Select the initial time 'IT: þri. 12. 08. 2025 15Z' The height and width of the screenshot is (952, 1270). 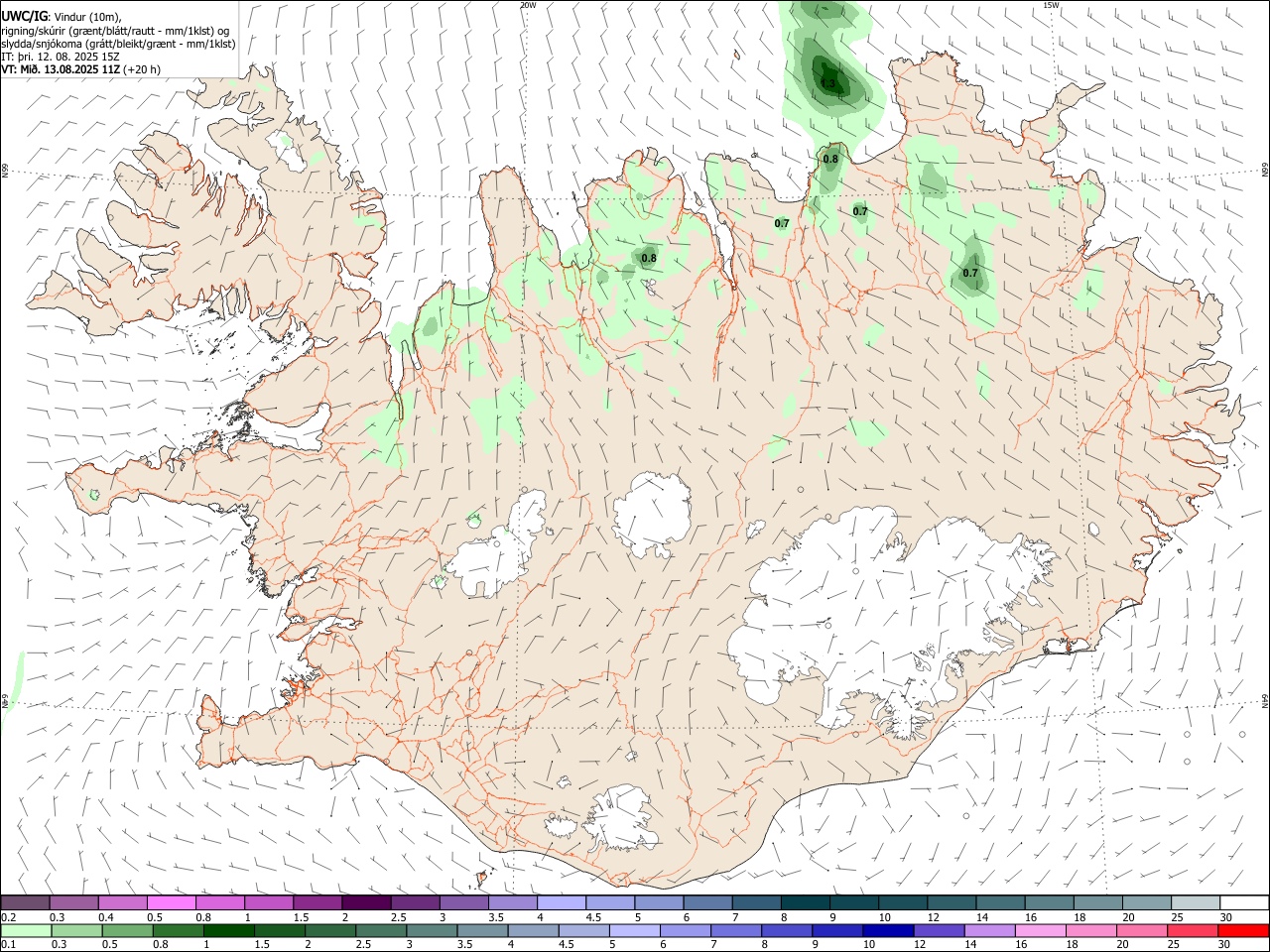coord(62,57)
